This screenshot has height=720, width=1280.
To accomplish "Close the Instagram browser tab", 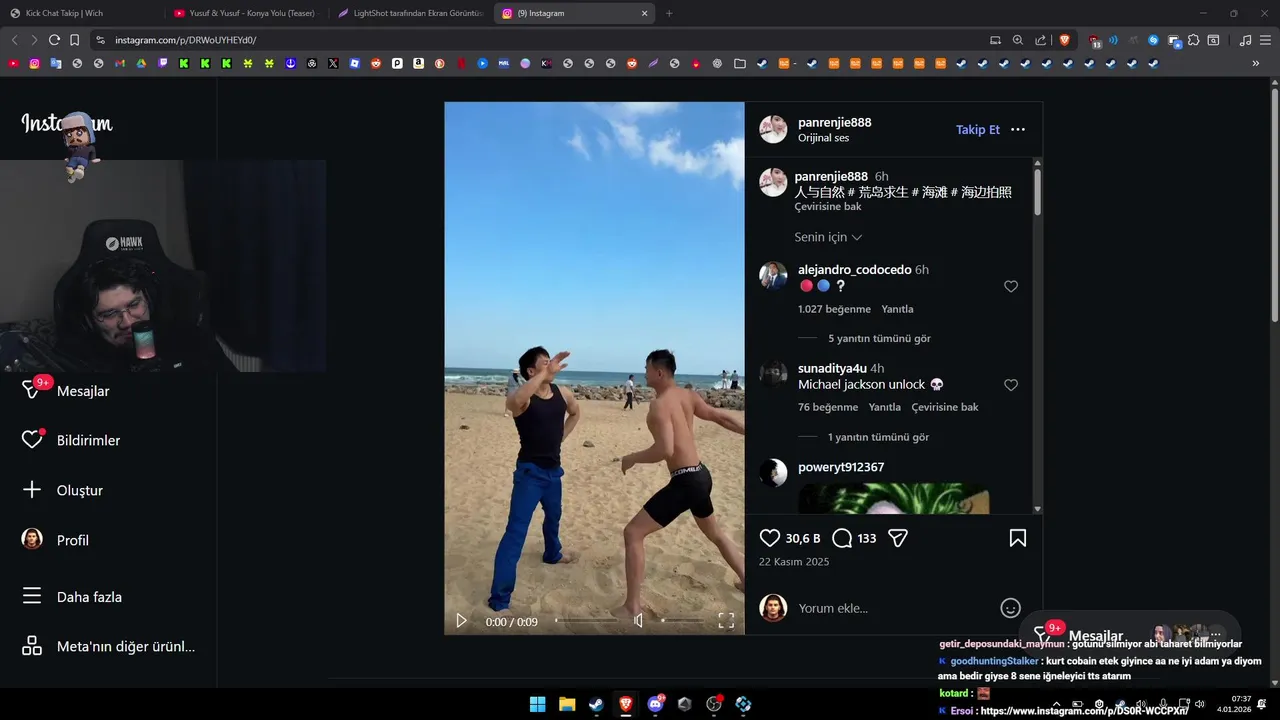I will click(x=644, y=13).
